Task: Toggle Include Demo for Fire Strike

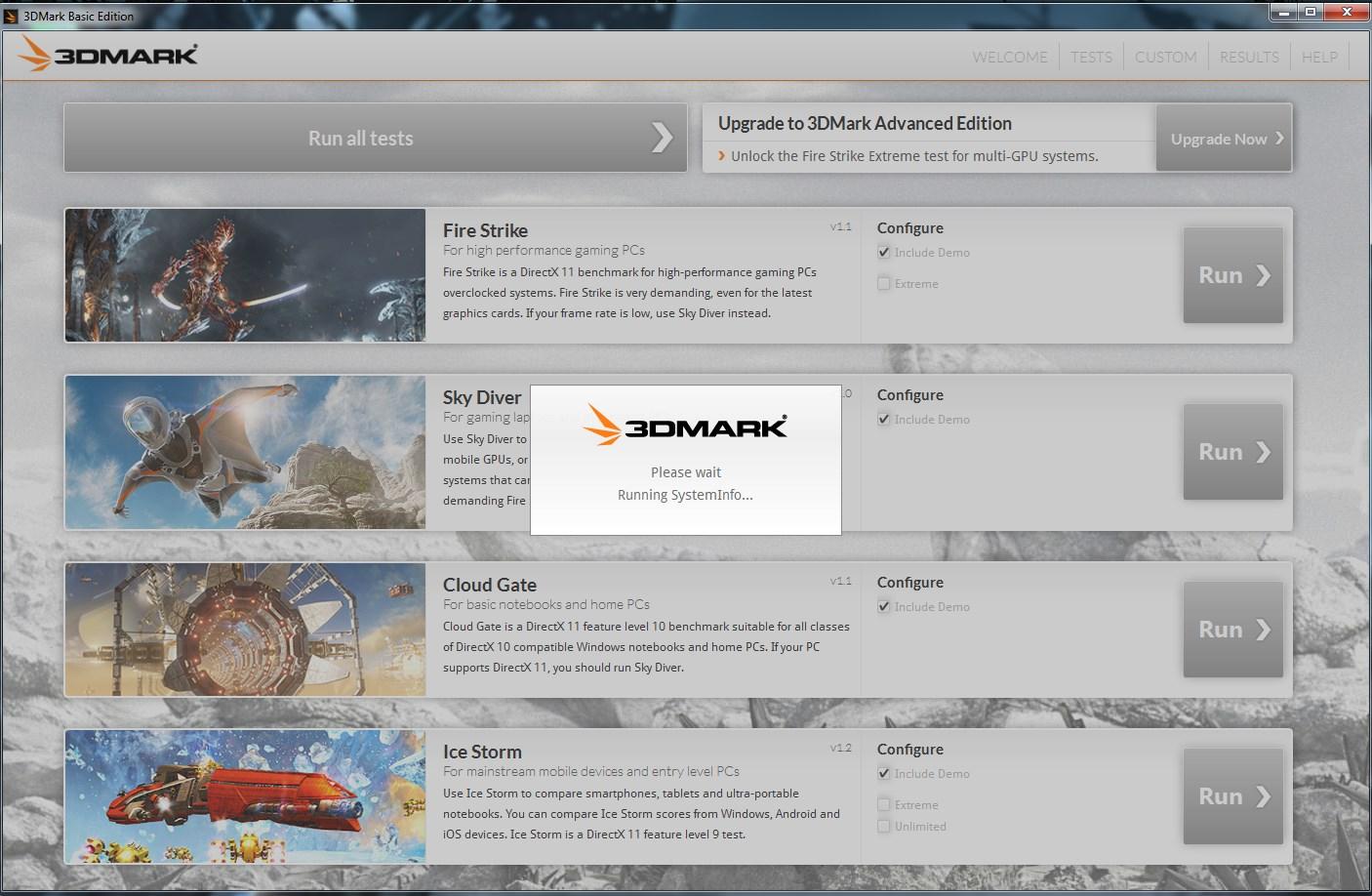Action: tap(884, 252)
